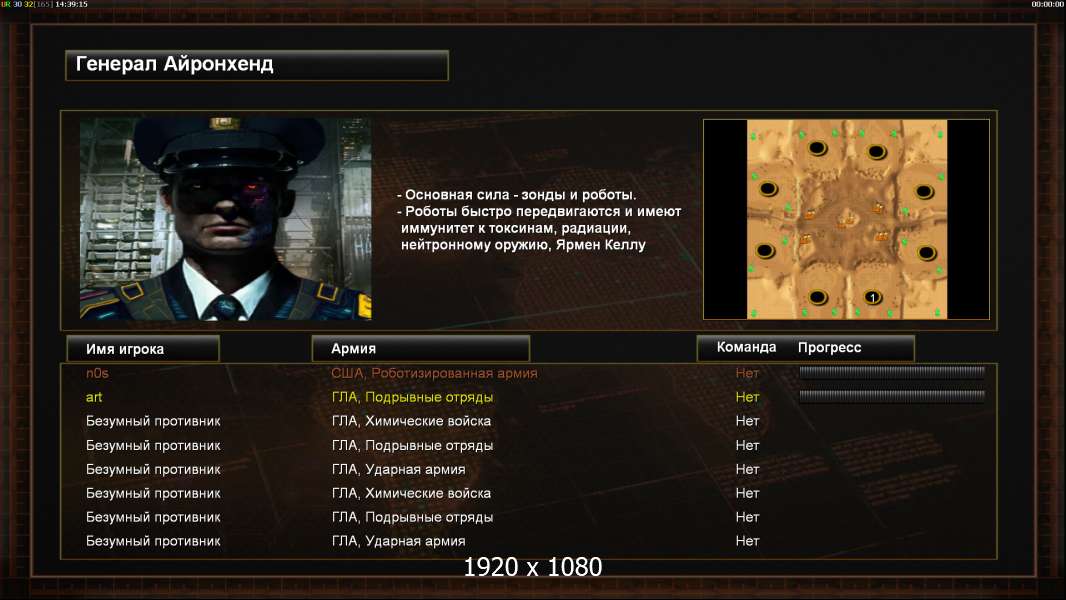Click start position marked 1 on minimap
This screenshot has height=600, width=1066.
(x=873, y=297)
